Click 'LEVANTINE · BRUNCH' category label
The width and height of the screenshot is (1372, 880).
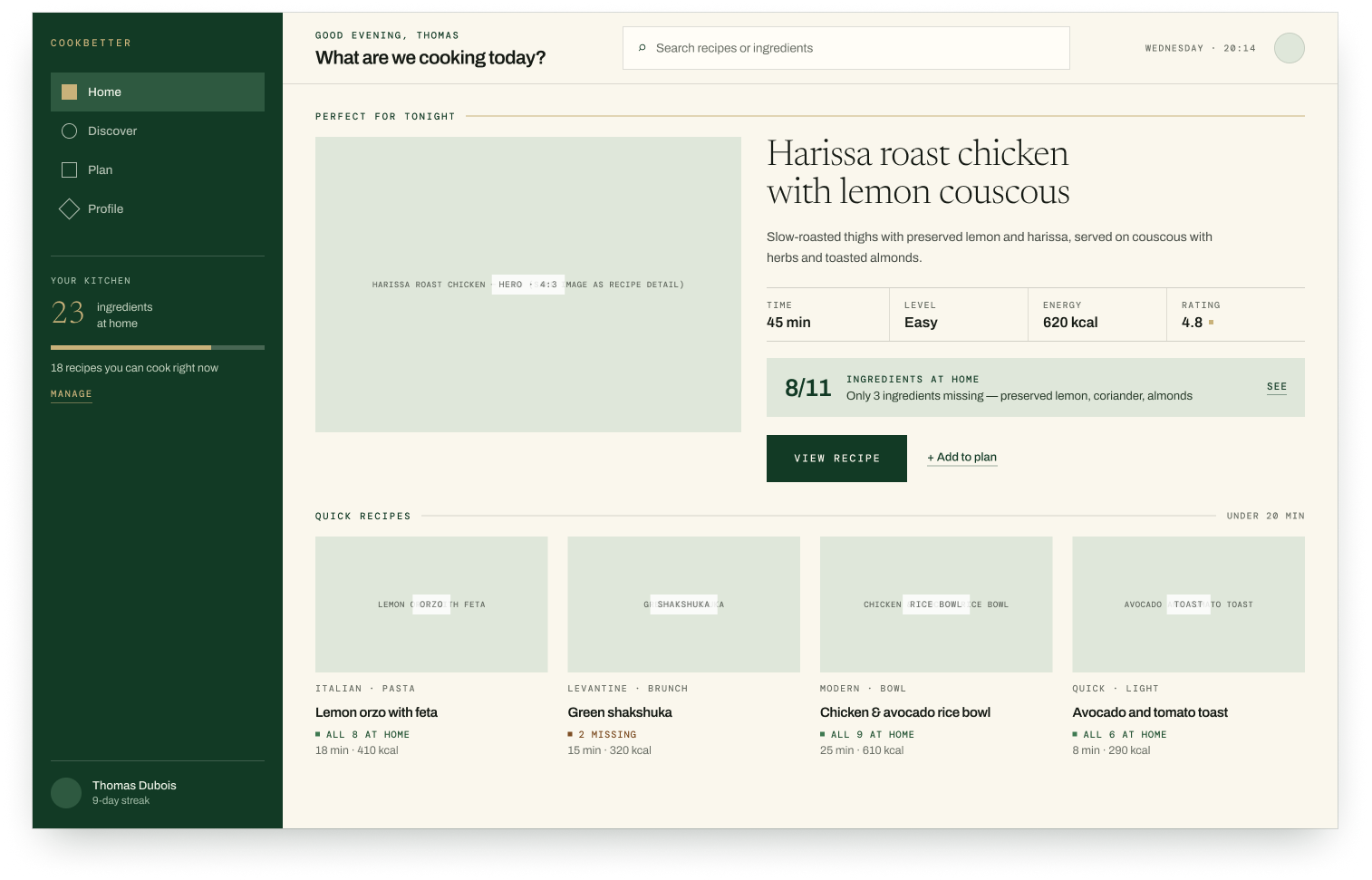pyautogui.click(x=628, y=689)
